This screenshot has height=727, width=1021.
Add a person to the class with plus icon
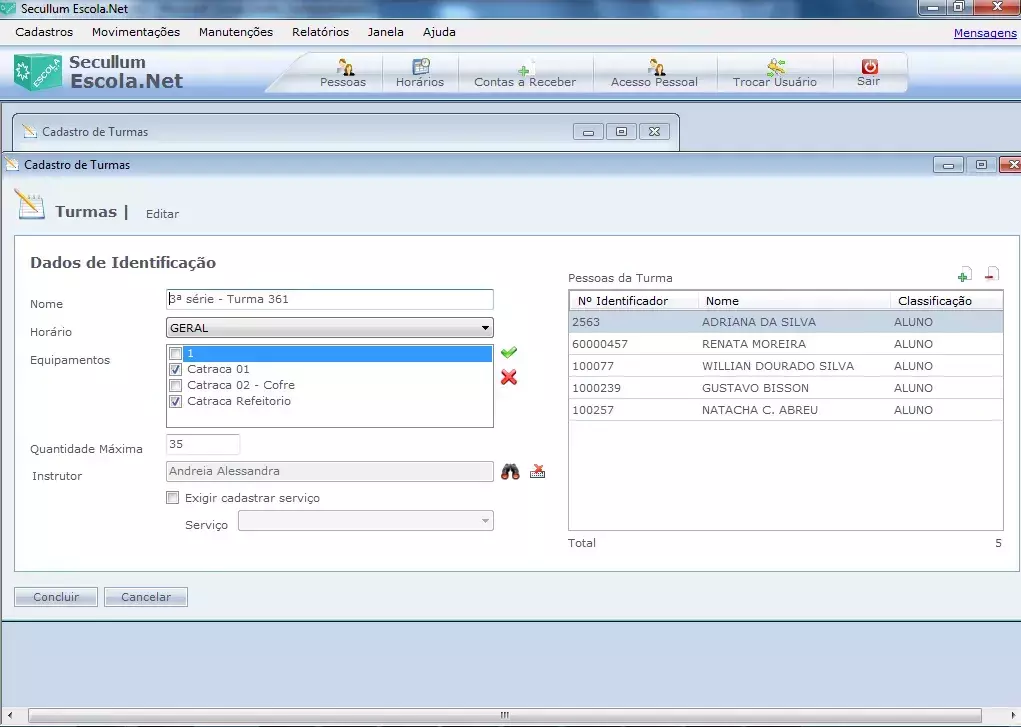[964, 274]
